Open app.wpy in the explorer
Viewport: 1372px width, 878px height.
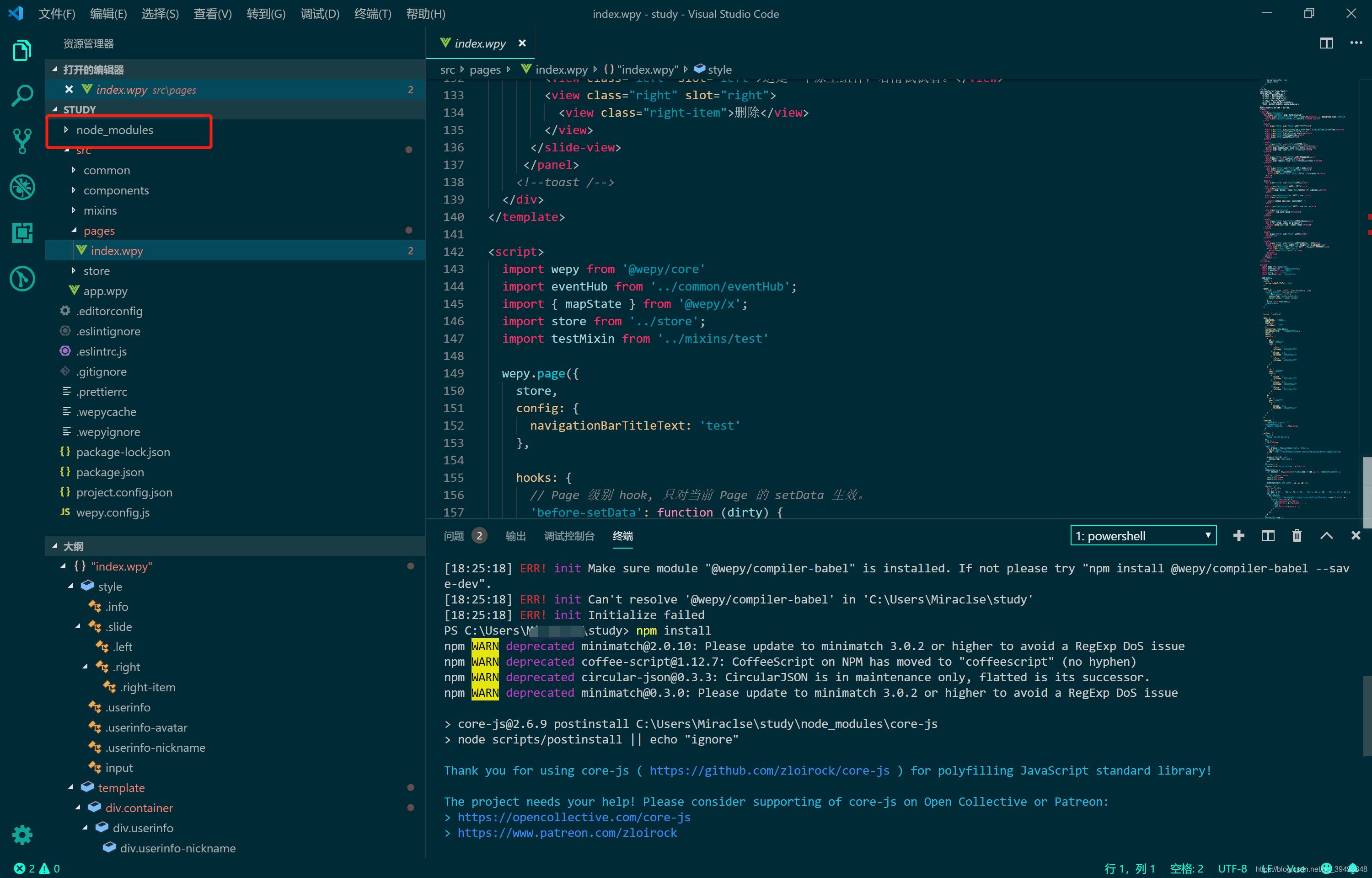[x=235, y=291]
